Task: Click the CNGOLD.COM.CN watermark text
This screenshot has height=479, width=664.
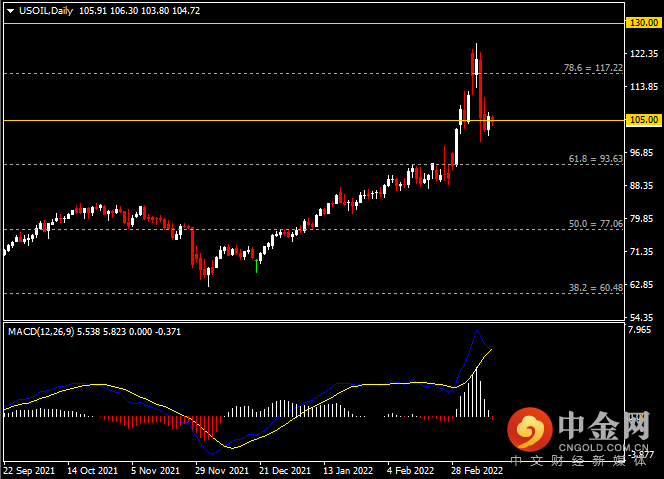Action: [x=603, y=447]
